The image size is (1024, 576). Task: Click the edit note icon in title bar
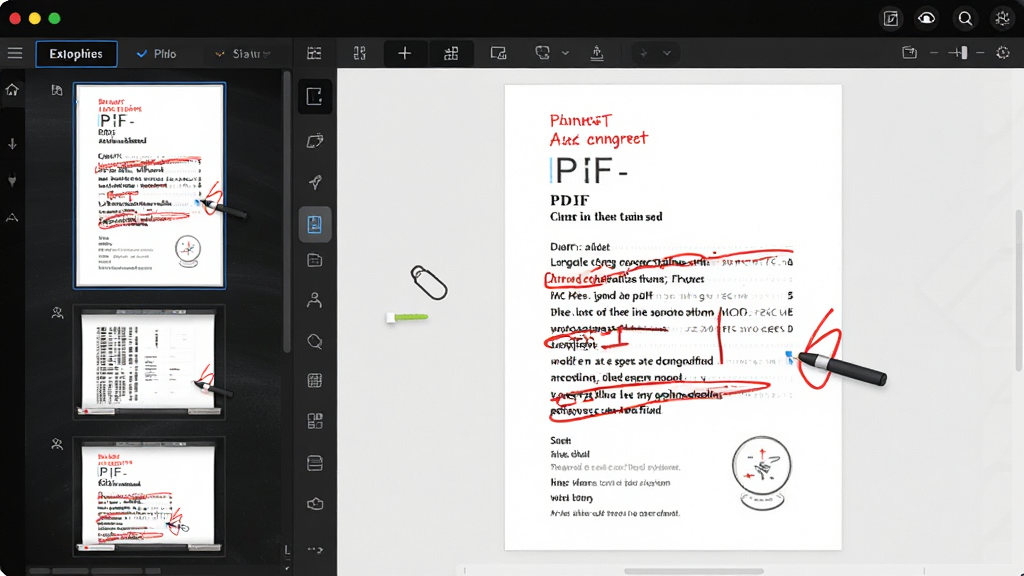point(891,18)
